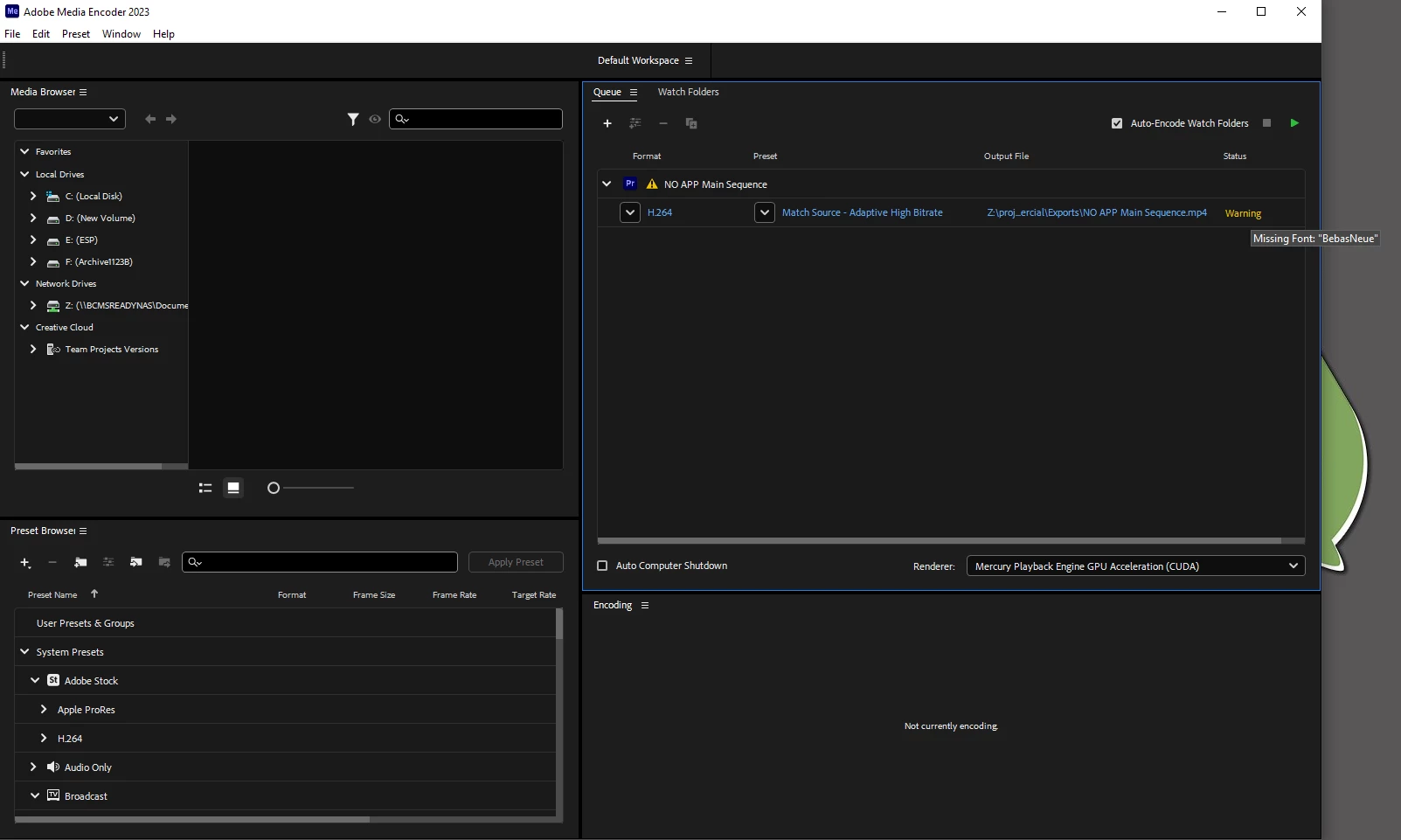Start the queue with the green play button
This screenshot has width=1401, height=840.
(x=1294, y=123)
